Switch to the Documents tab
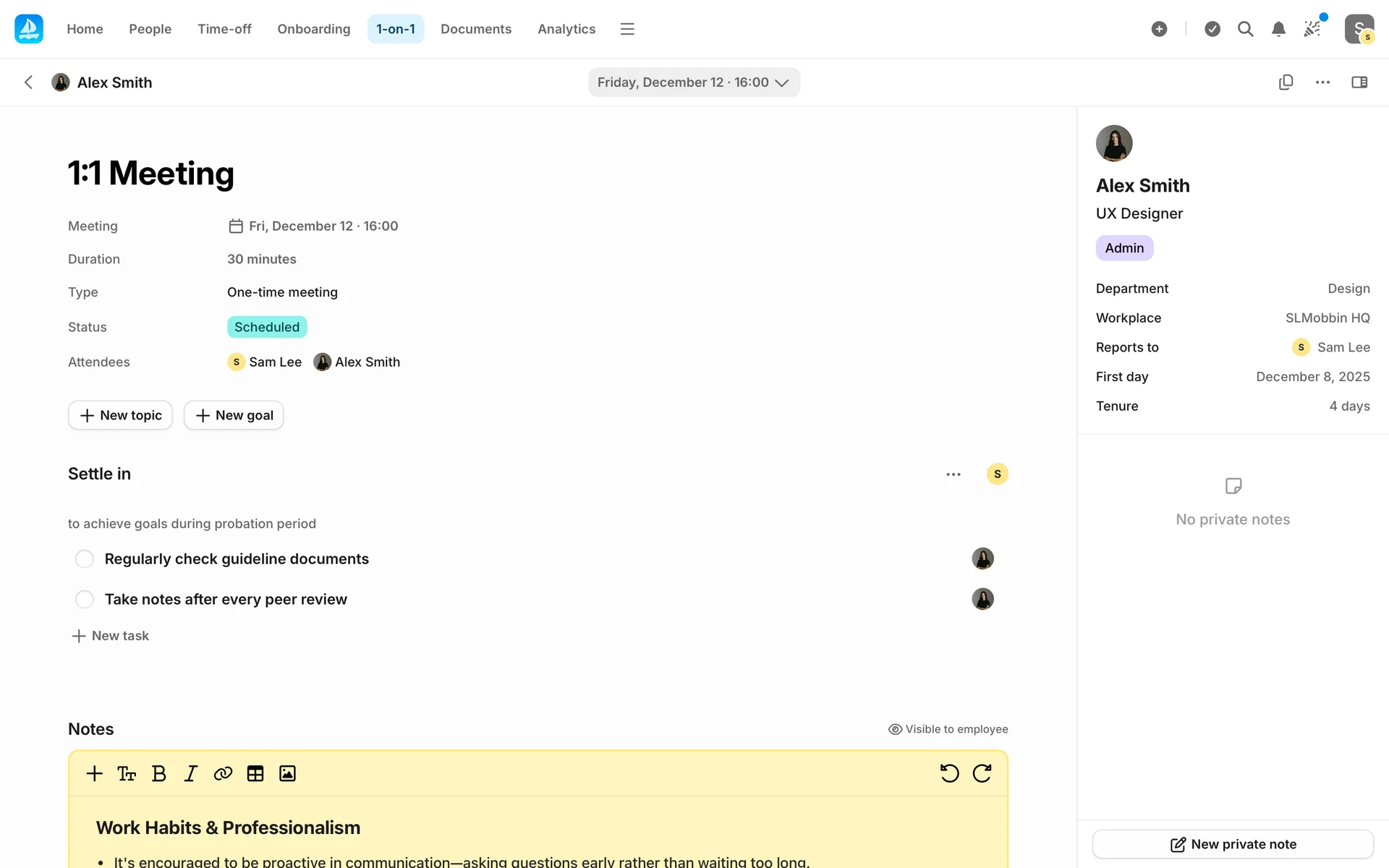The height and width of the screenshot is (868, 1389). (475, 29)
